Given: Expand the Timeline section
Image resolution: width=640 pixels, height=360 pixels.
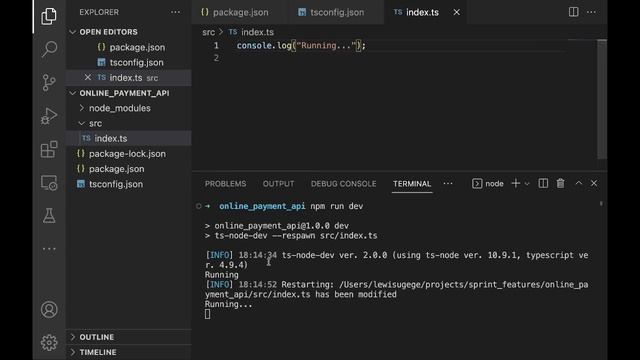Looking at the screenshot, I should click(129, 352).
